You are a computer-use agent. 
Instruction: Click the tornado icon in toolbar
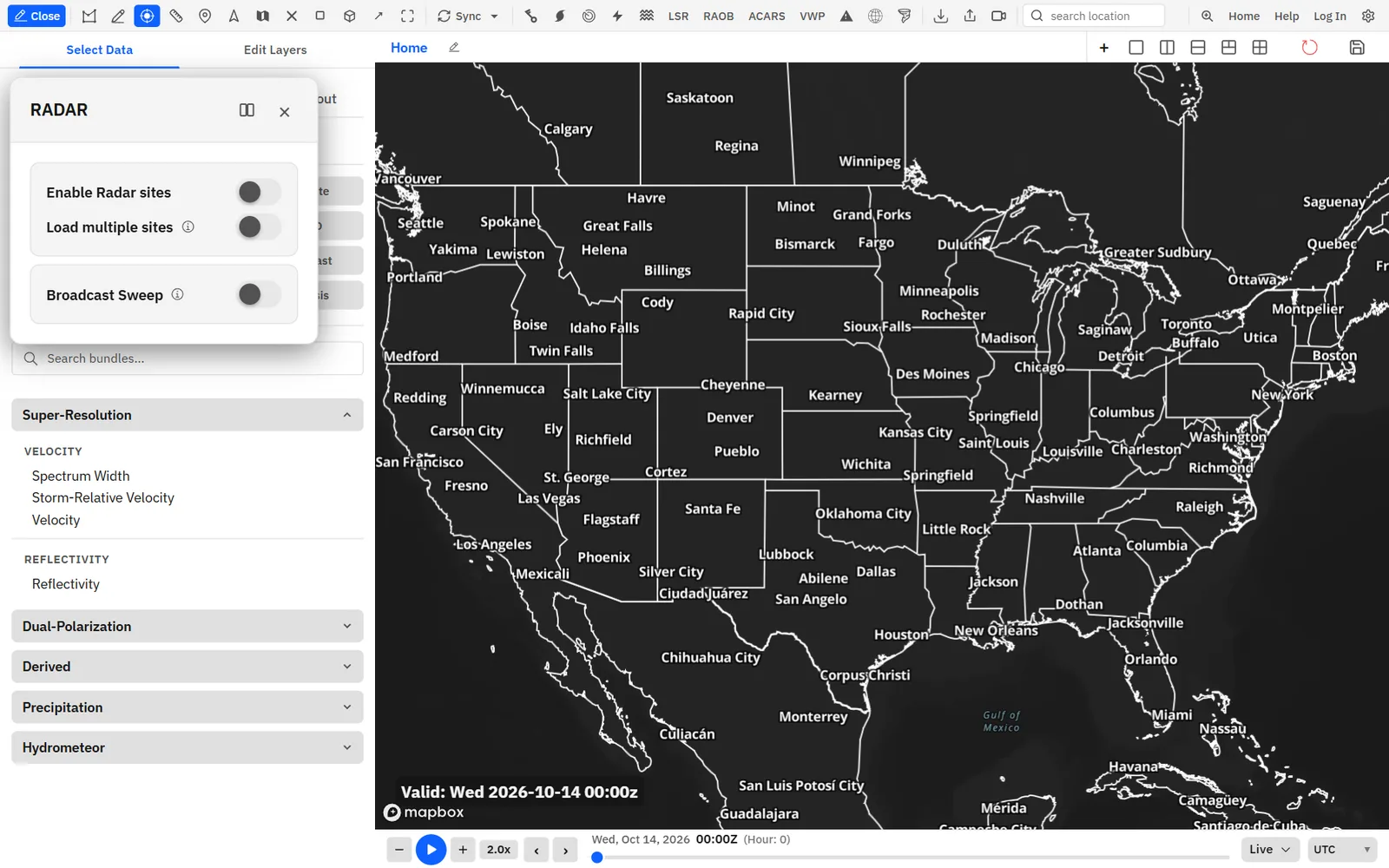[x=905, y=16]
